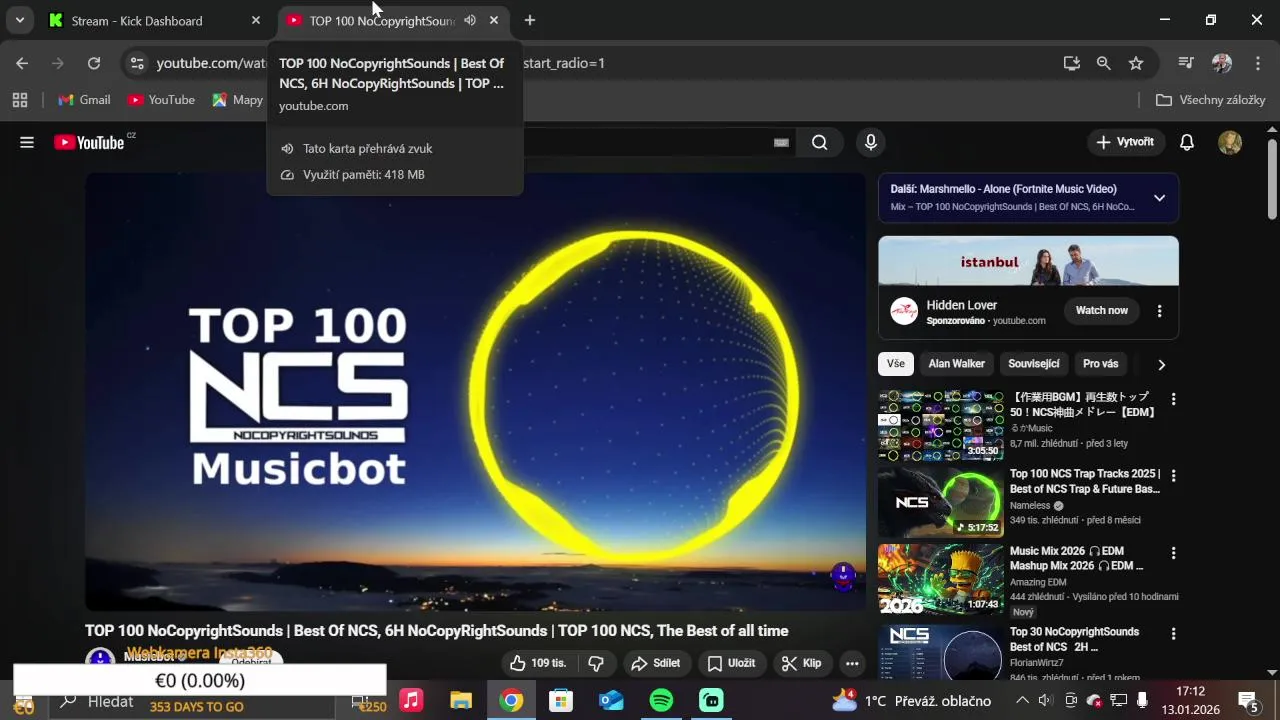Close the Kick Dashboard tab
This screenshot has width=1280, height=720.
256,20
